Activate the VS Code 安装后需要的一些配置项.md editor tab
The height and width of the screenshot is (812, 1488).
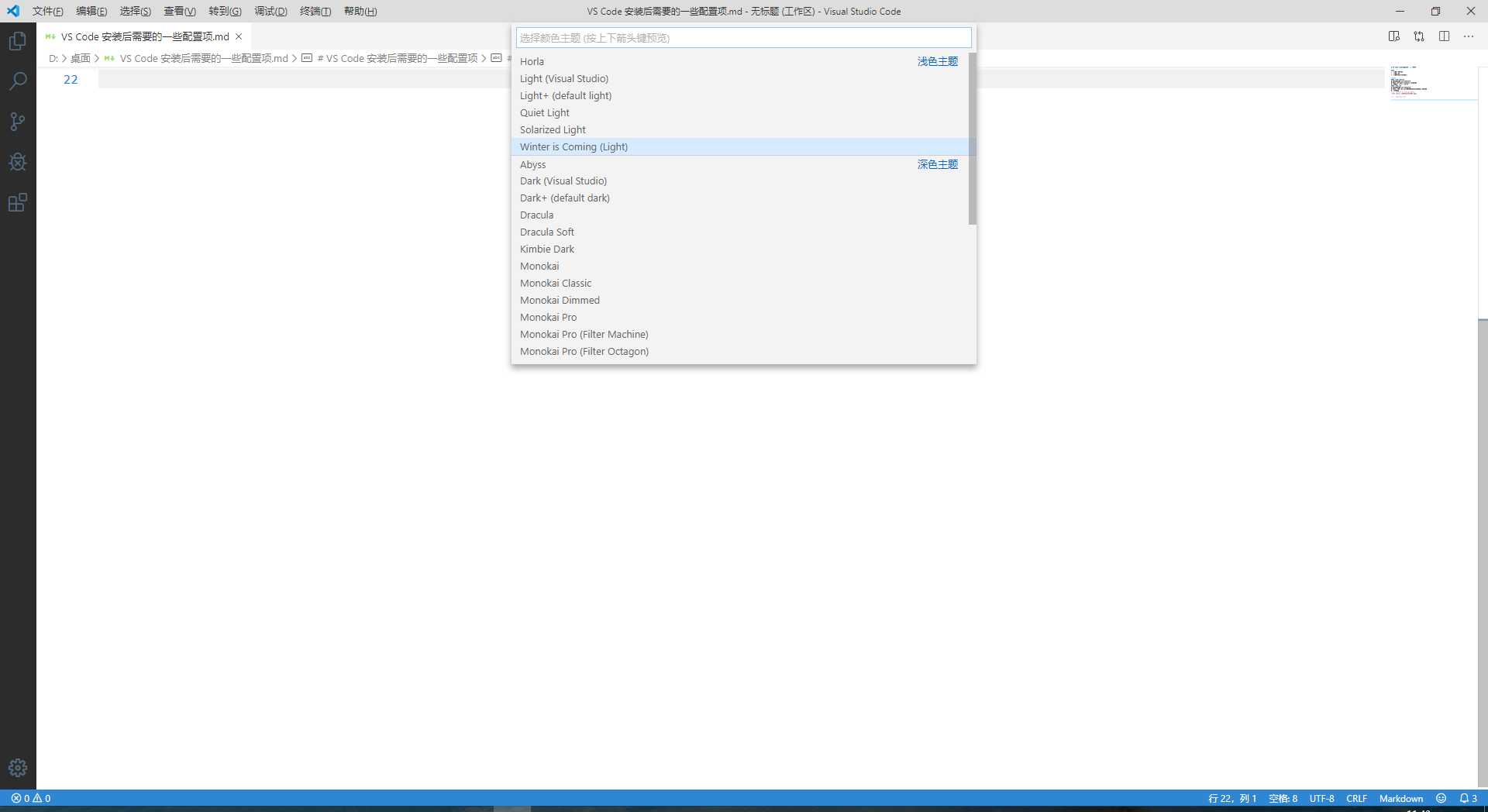(x=144, y=36)
